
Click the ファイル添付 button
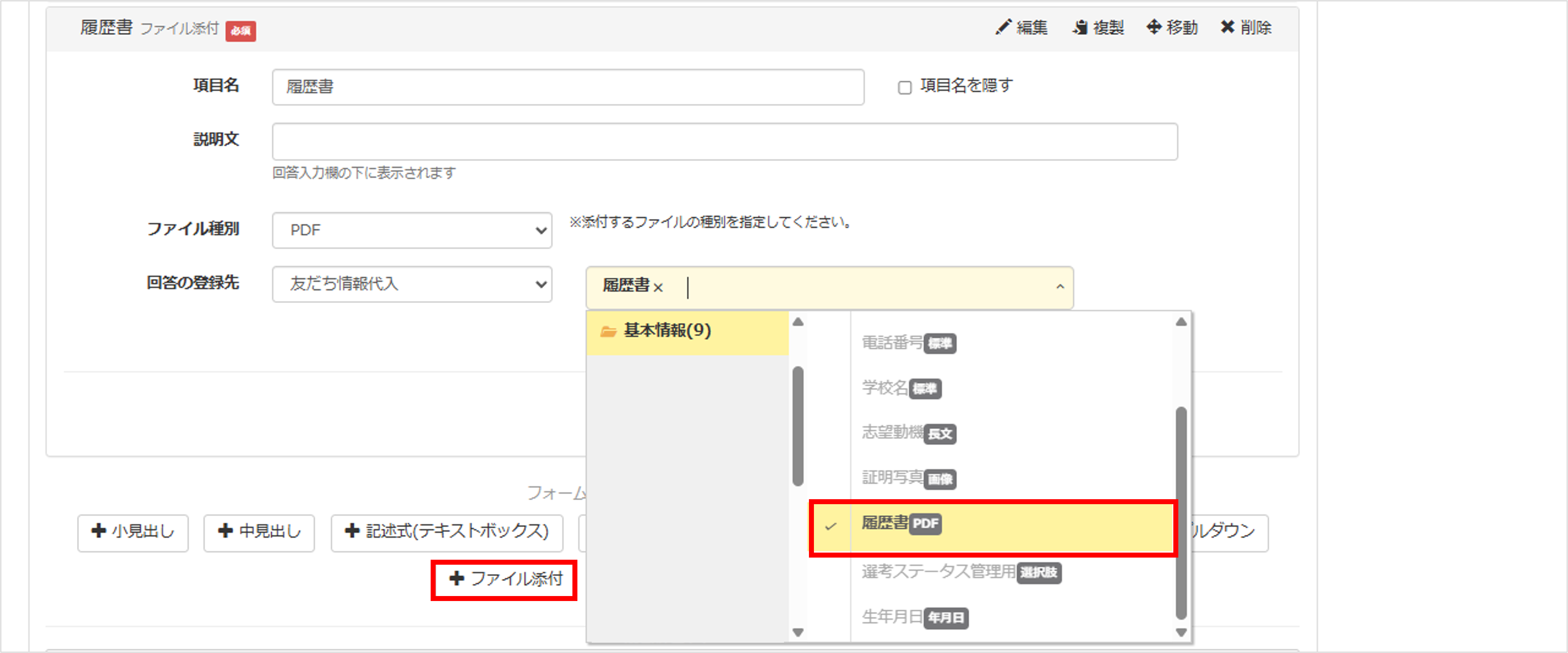point(504,579)
